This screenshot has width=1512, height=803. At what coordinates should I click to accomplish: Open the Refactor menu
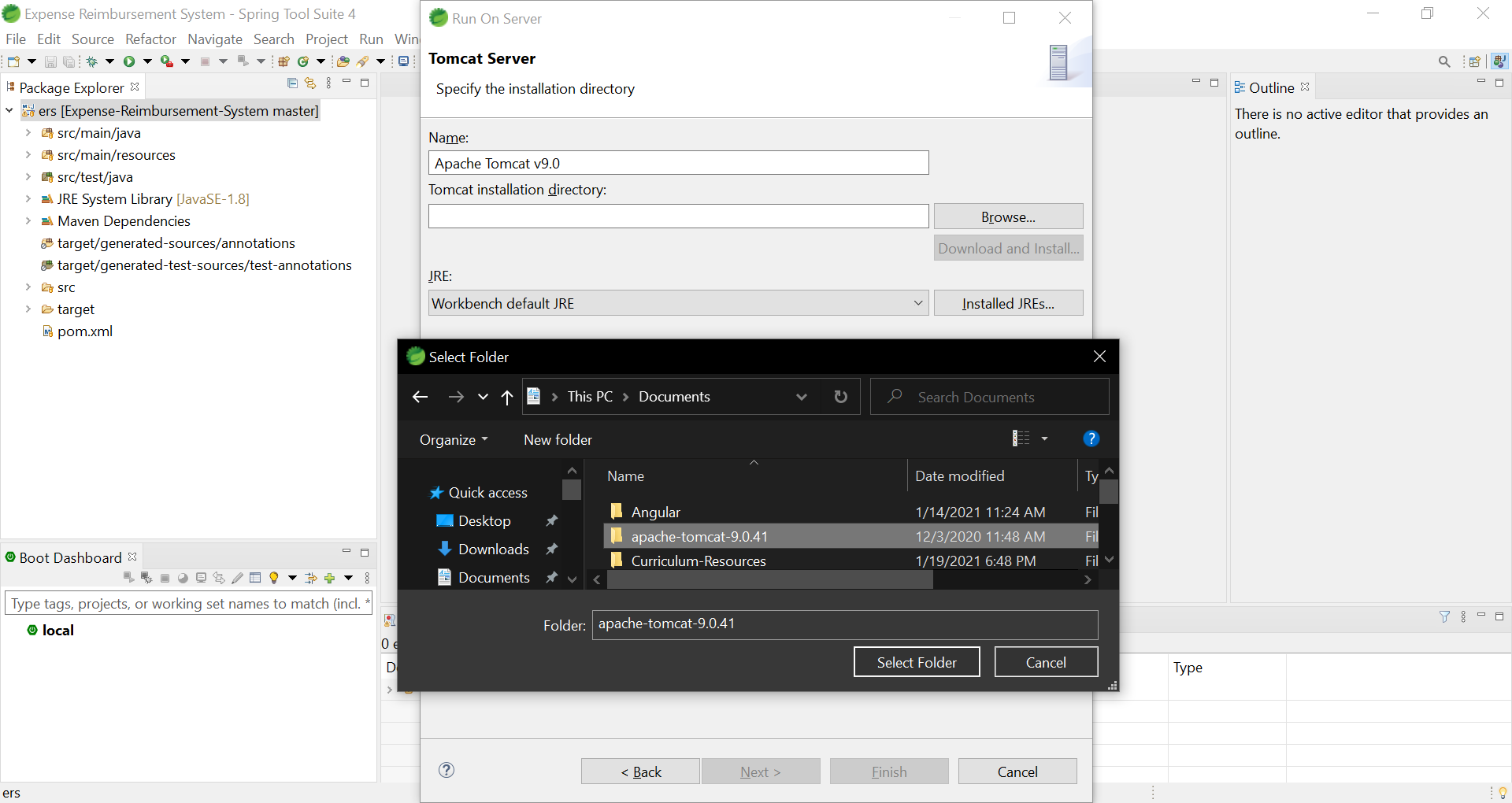tap(150, 39)
